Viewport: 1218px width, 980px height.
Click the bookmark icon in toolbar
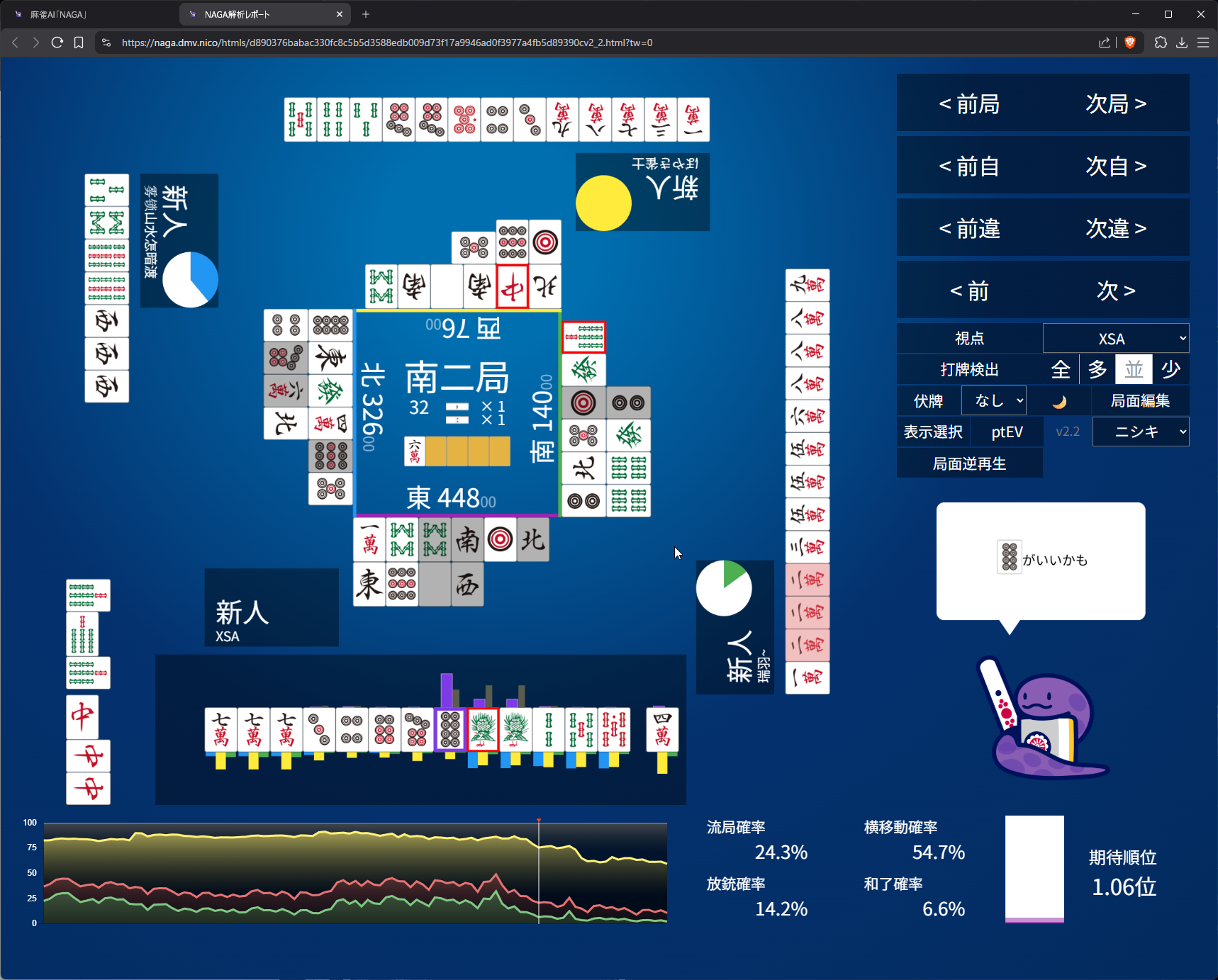pos(79,43)
